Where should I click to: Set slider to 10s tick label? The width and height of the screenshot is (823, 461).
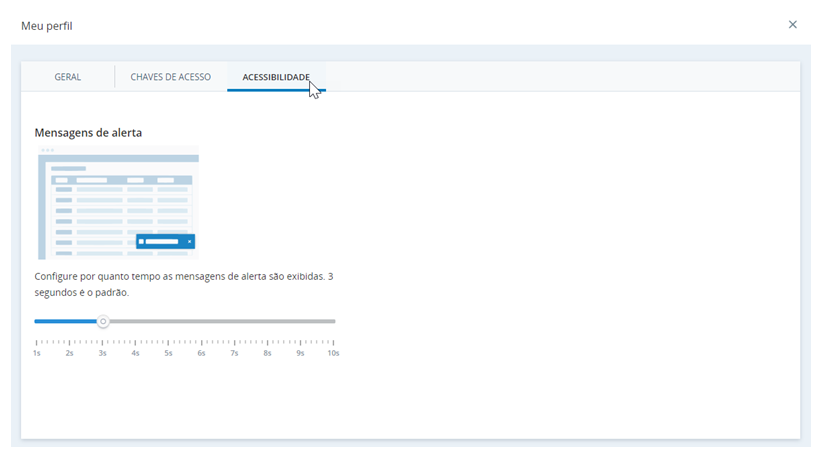(x=333, y=353)
